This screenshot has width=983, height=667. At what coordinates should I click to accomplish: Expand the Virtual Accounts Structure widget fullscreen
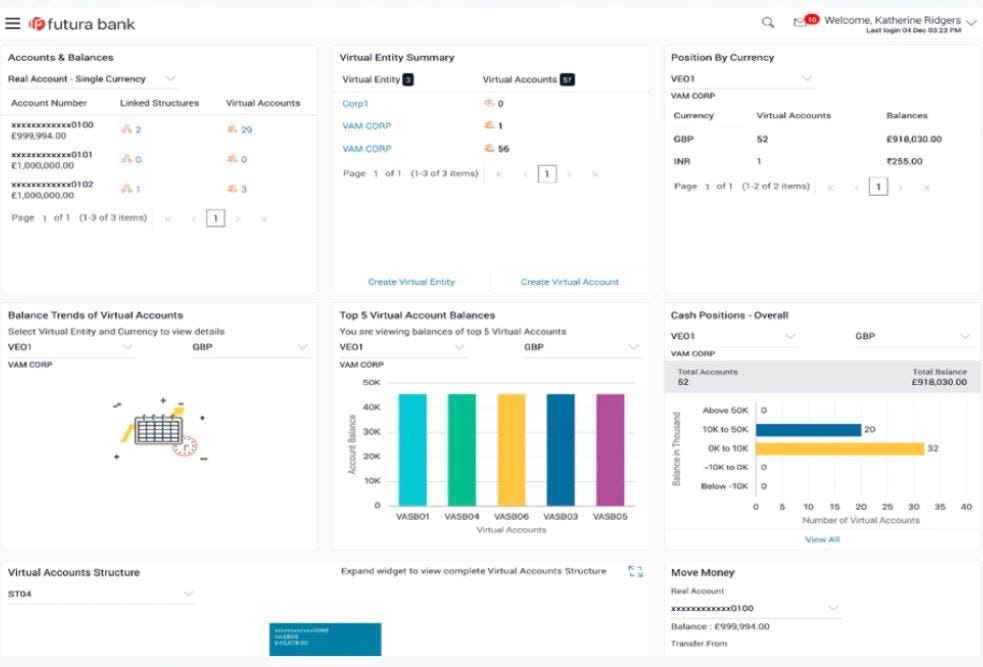pyautogui.click(x=635, y=571)
